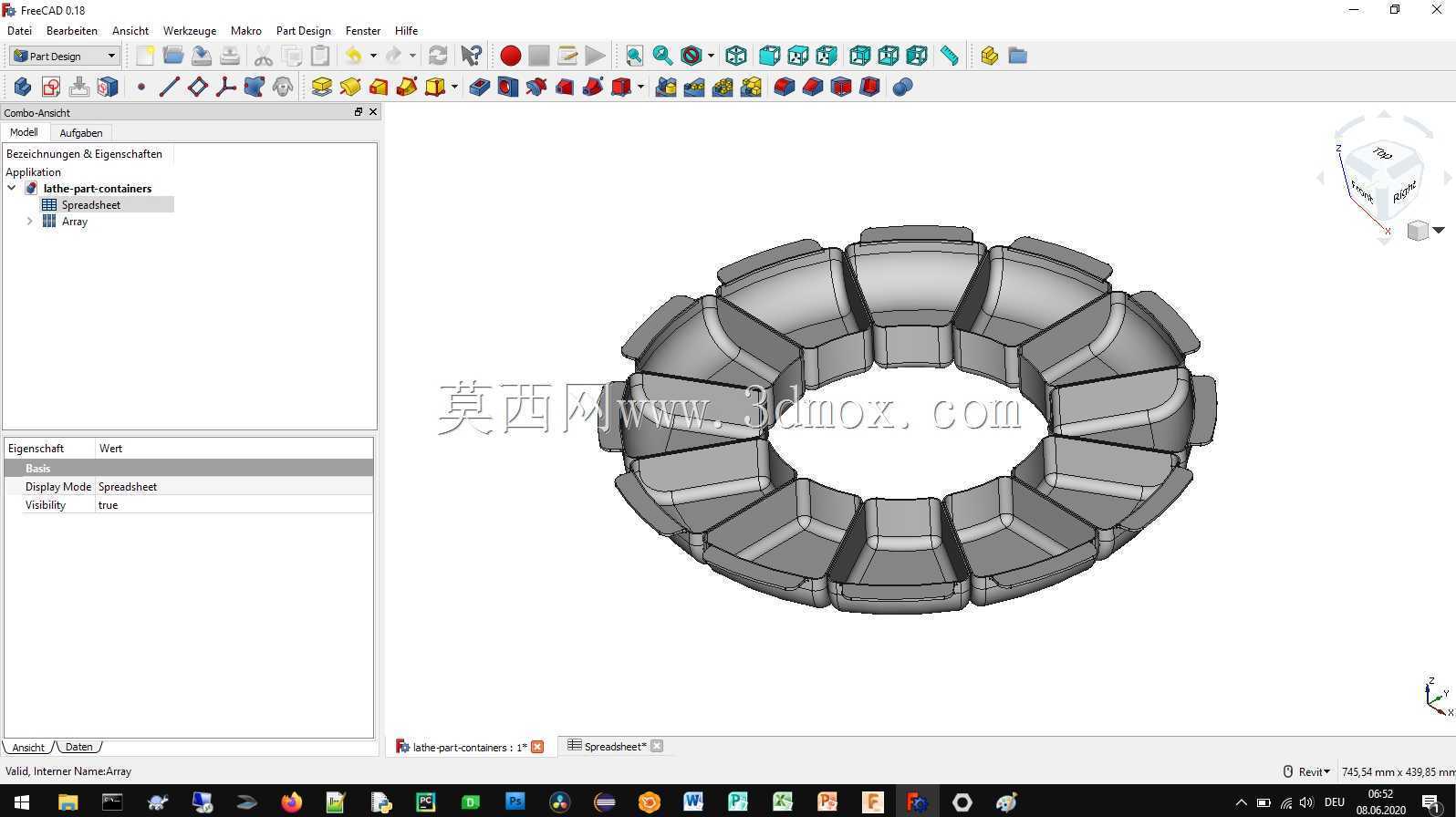Click the Thickness tool icon
This screenshot has width=1456, height=817.
pos(869,87)
